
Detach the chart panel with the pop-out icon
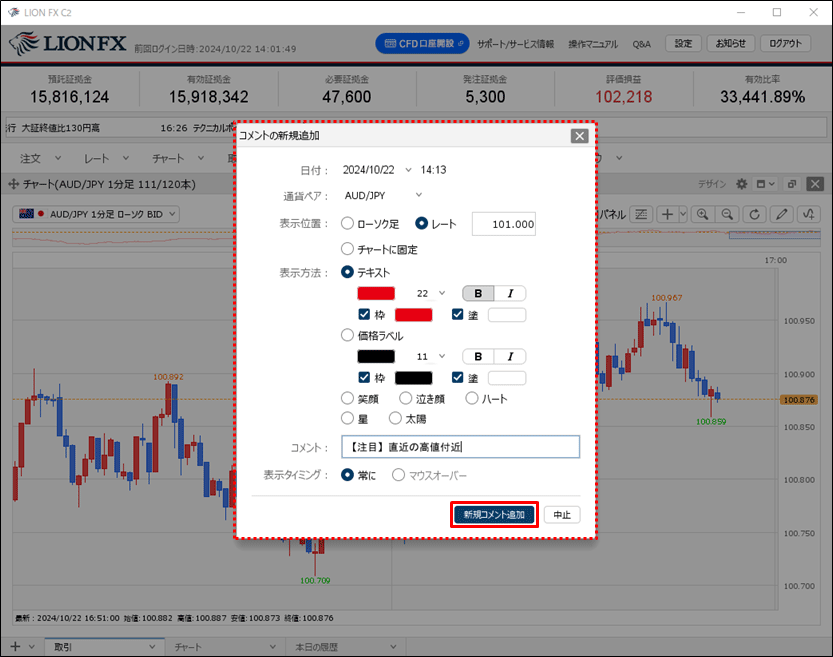coord(792,184)
